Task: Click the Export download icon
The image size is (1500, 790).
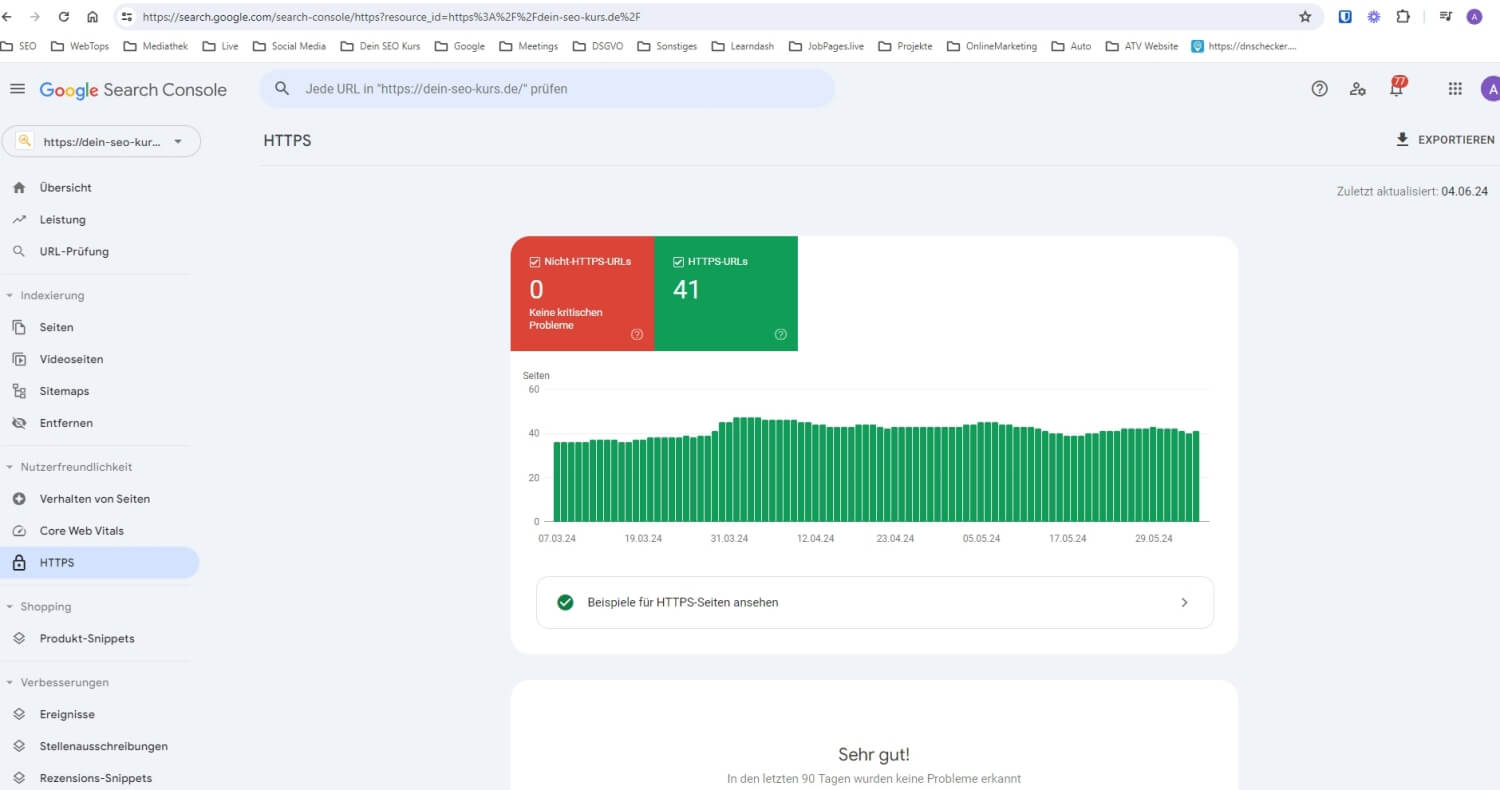Action: coord(1402,140)
